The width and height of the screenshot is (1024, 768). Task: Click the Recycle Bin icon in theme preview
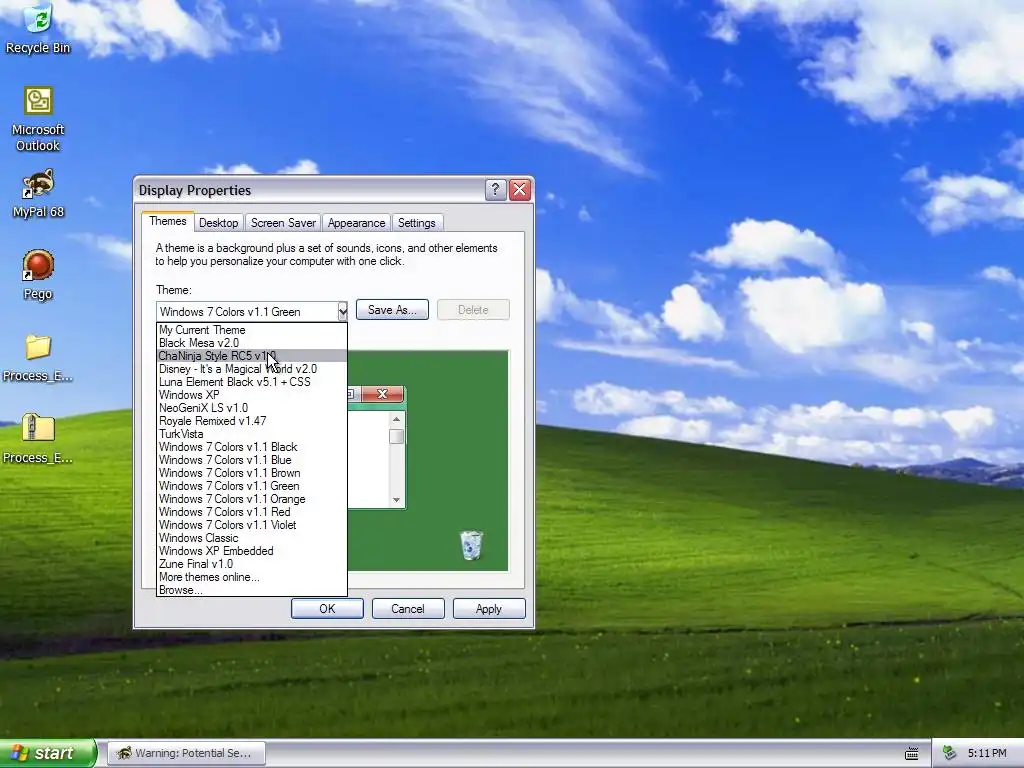[x=471, y=545]
